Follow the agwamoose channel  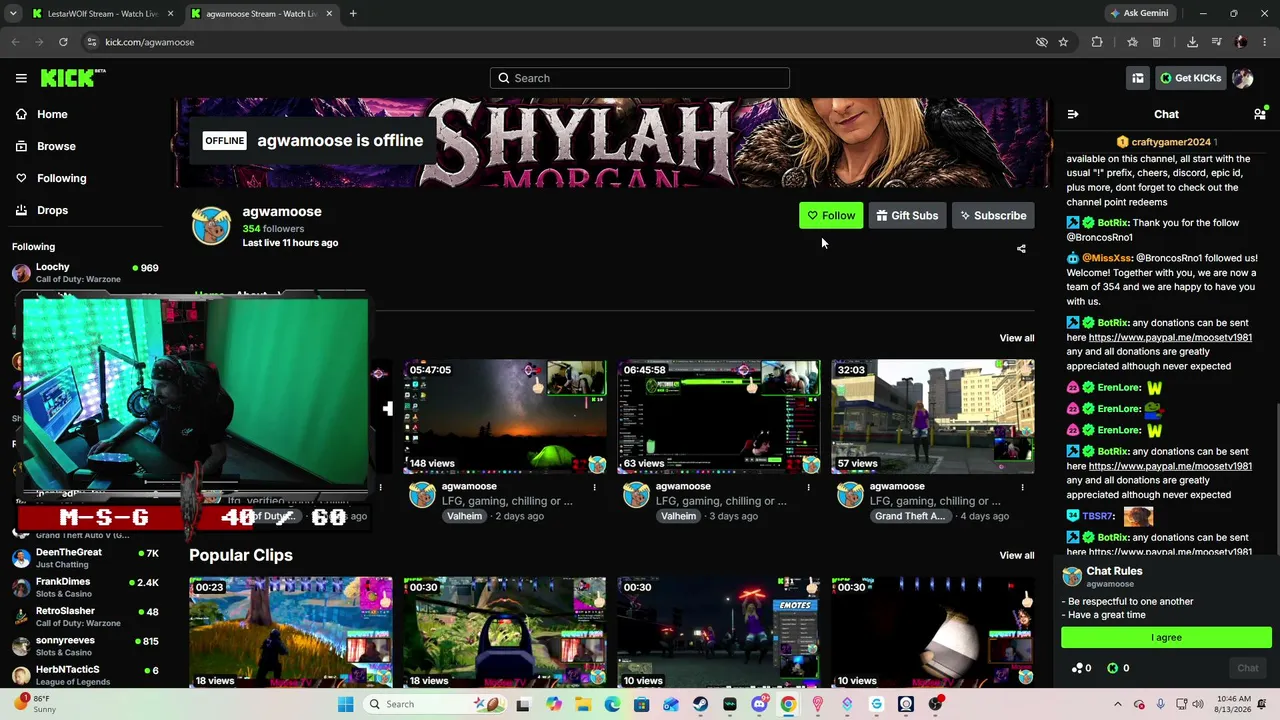coord(831,215)
